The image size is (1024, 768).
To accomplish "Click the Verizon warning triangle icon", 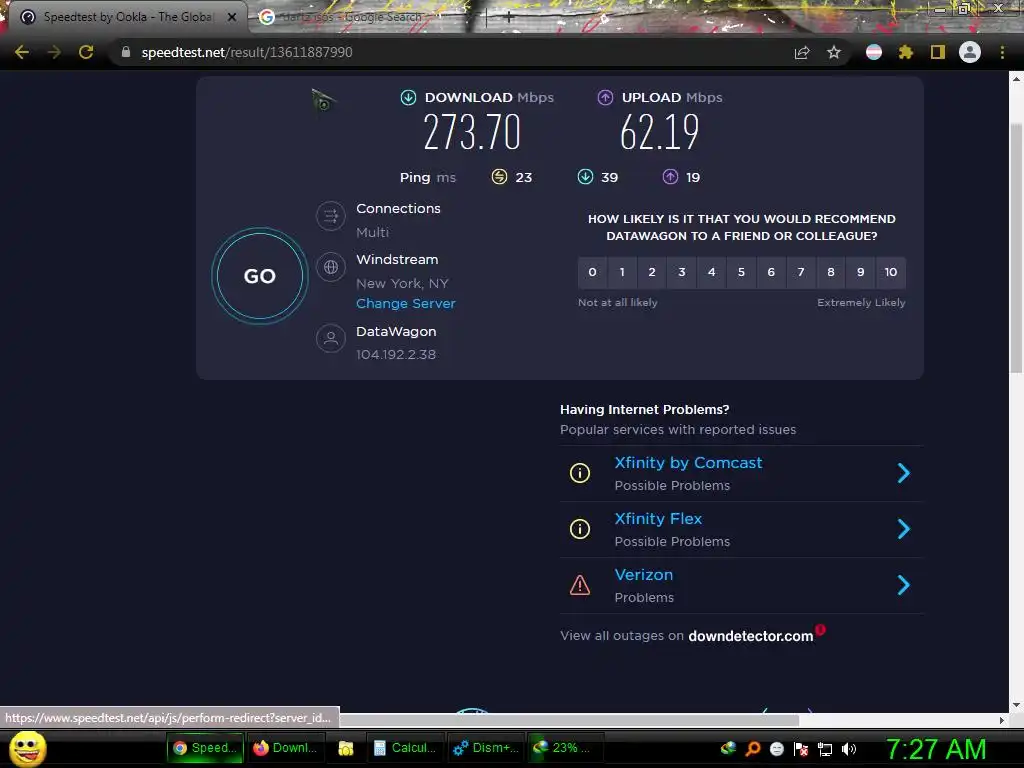I will click(580, 585).
